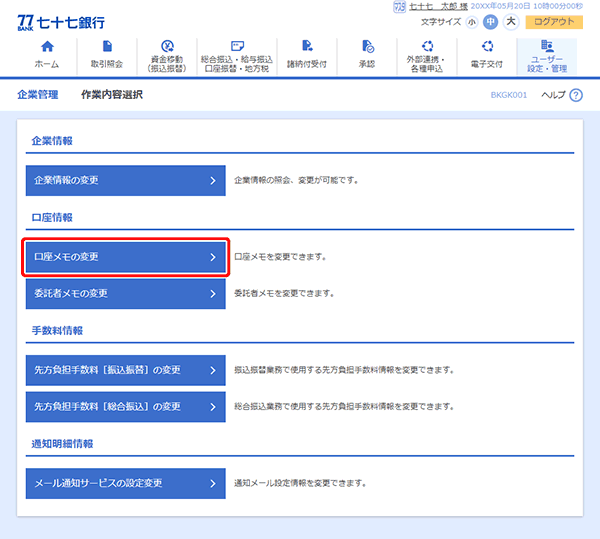This screenshot has width=600, height=539.
Task: Set text size to small (小)
Action: click(x=471, y=22)
